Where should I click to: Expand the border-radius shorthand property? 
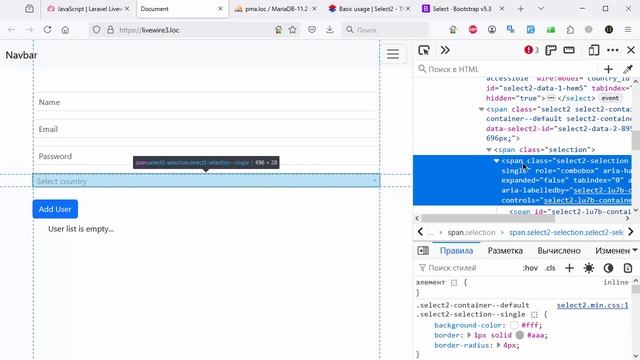point(498,345)
